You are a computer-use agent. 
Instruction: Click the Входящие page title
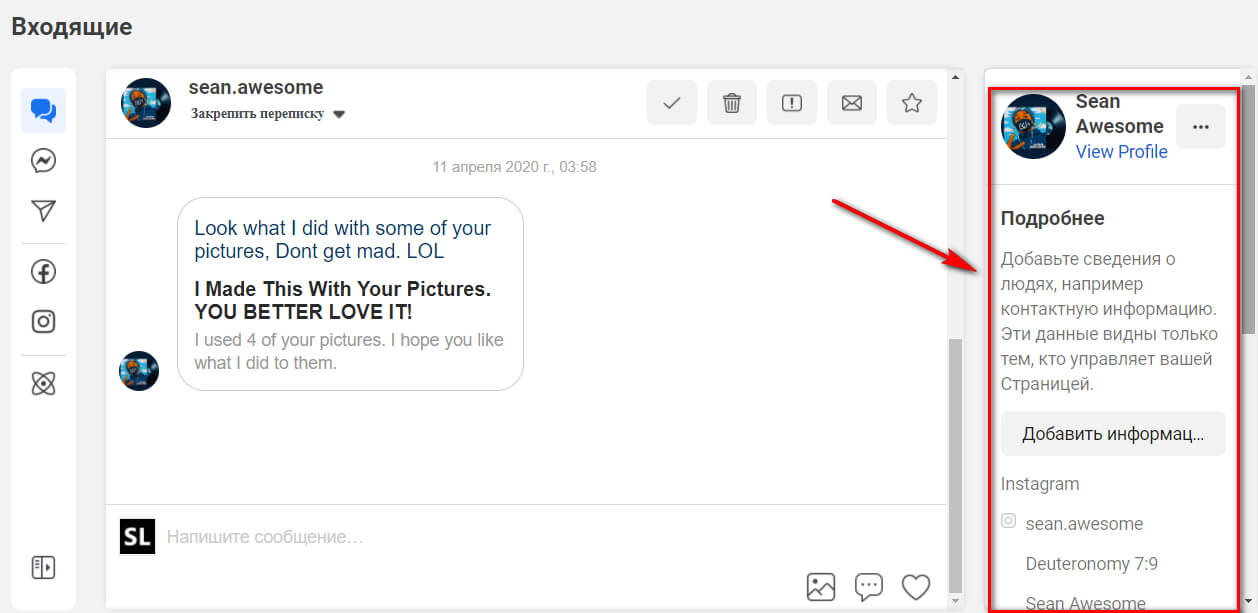tap(72, 27)
